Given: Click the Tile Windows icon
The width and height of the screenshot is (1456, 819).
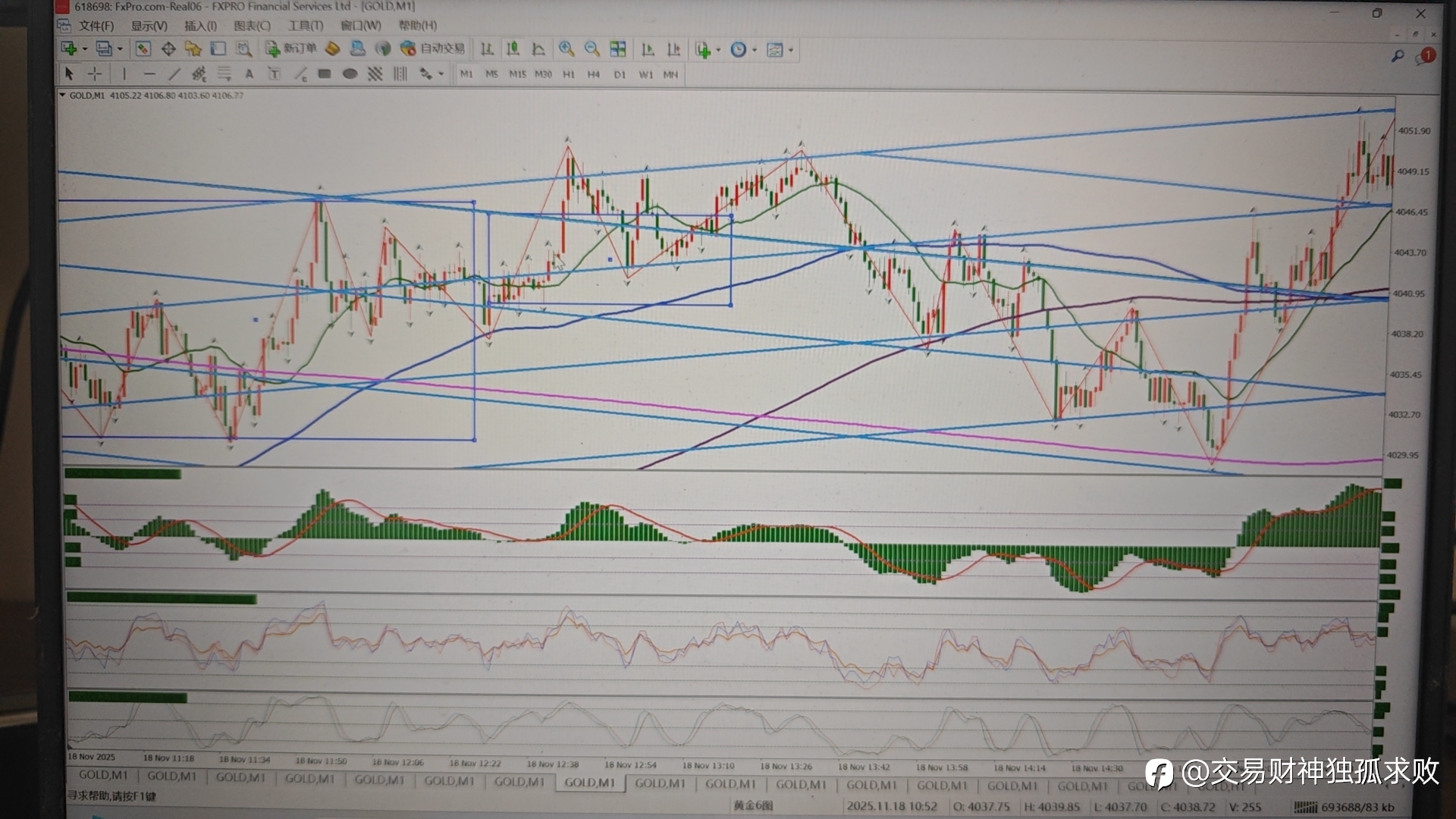Looking at the screenshot, I should [618, 49].
